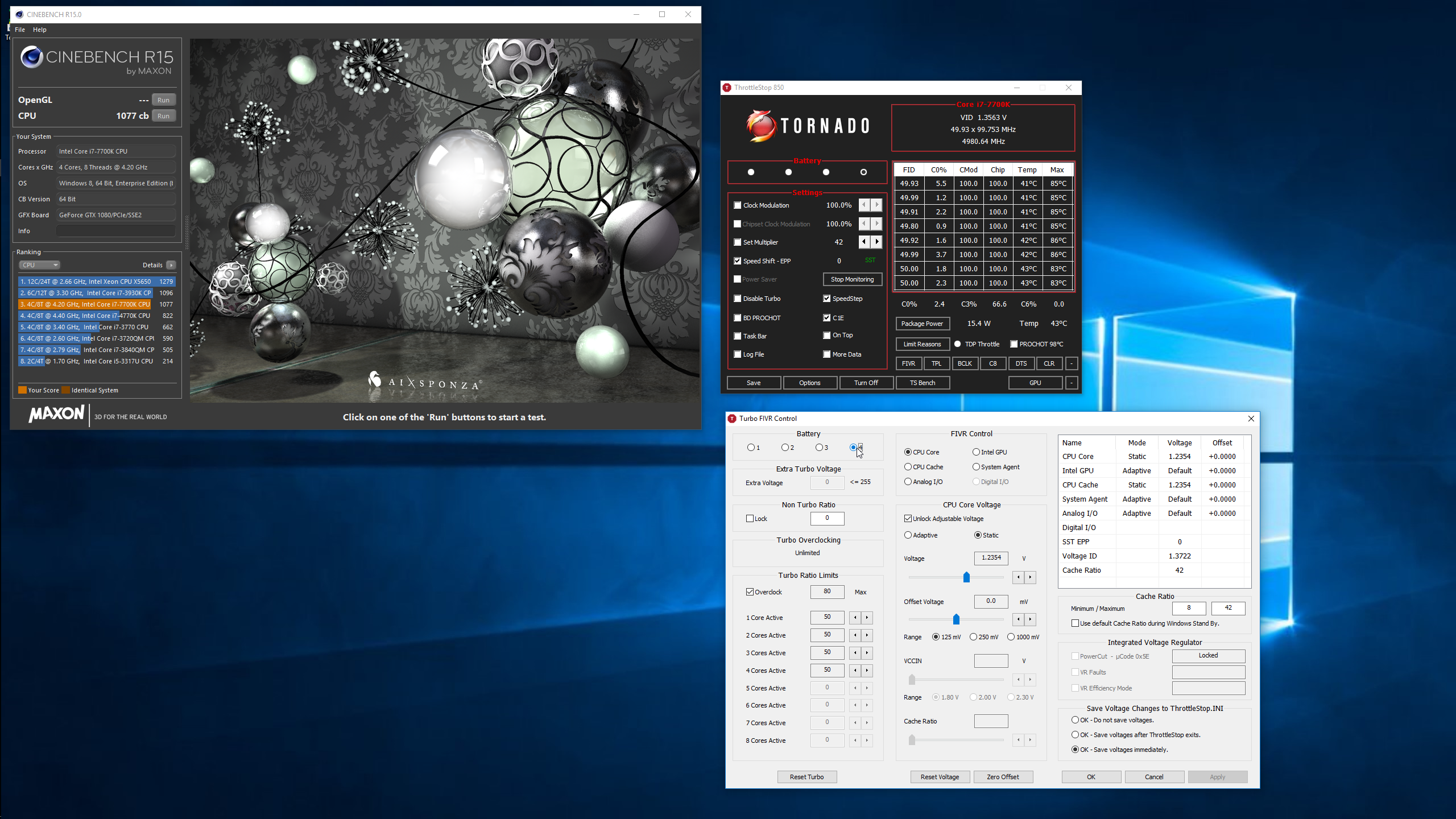Open the Help menu
This screenshot has width=1456, height=819.
(x=40, y=30)
